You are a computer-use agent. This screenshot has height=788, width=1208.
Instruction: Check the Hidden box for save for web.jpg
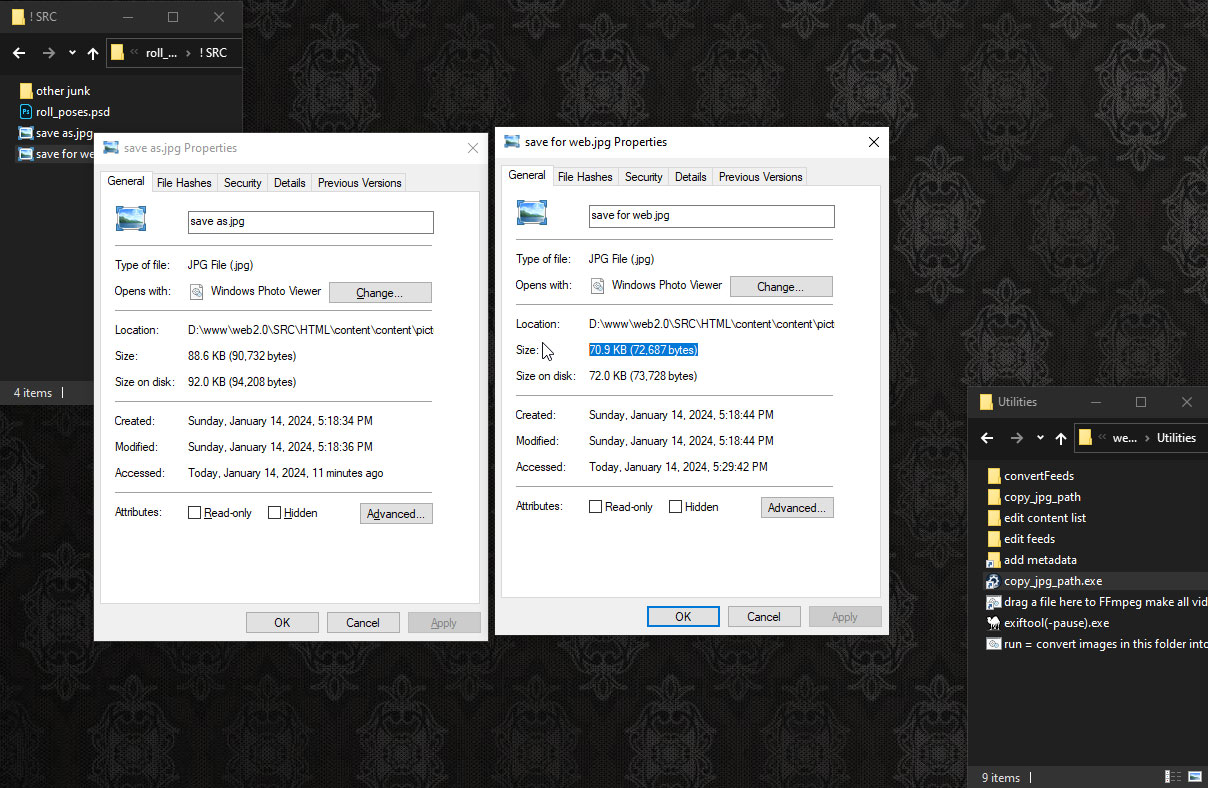[676, 507]
